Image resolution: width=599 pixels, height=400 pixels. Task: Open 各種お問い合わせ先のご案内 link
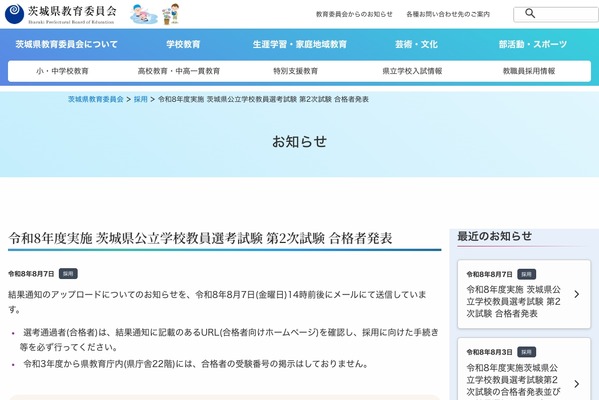448,14
